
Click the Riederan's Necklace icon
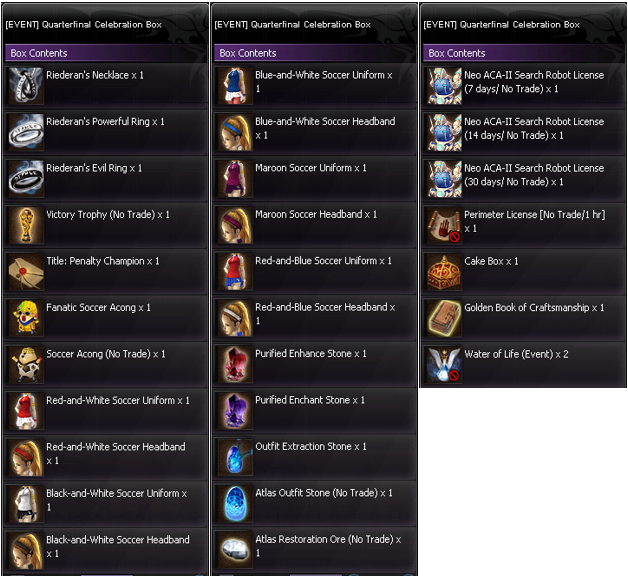click(x=26, y=86)
